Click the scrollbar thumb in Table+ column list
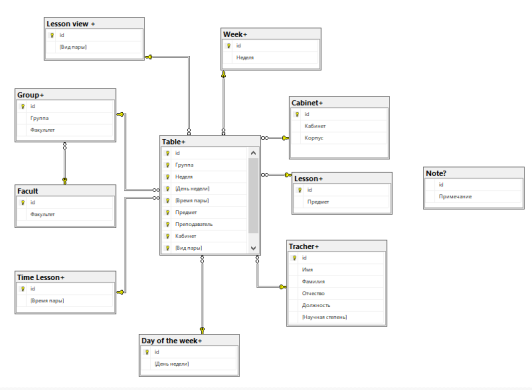The image size is (532, 390). coord(253,196)
